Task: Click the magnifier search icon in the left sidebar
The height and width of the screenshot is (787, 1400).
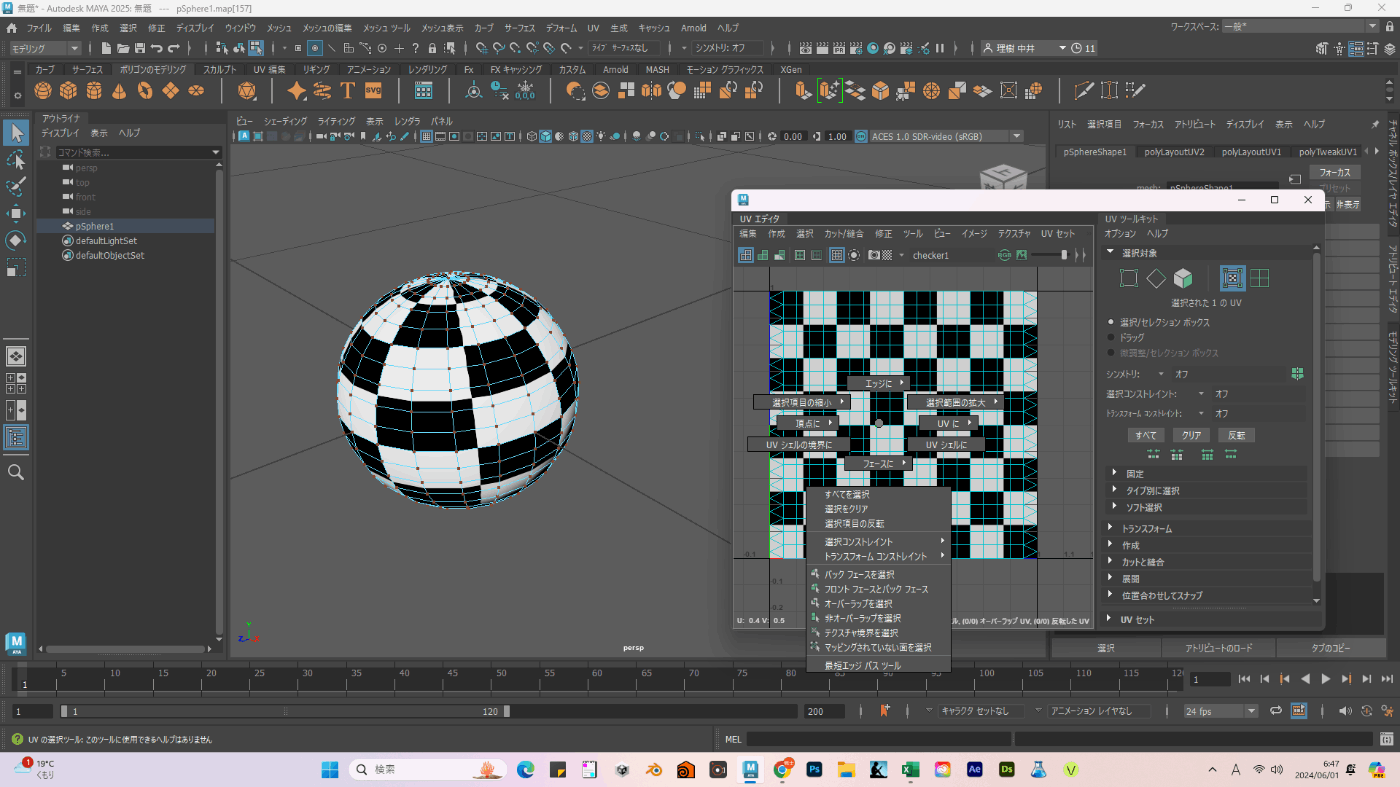Action: point(16,472)
